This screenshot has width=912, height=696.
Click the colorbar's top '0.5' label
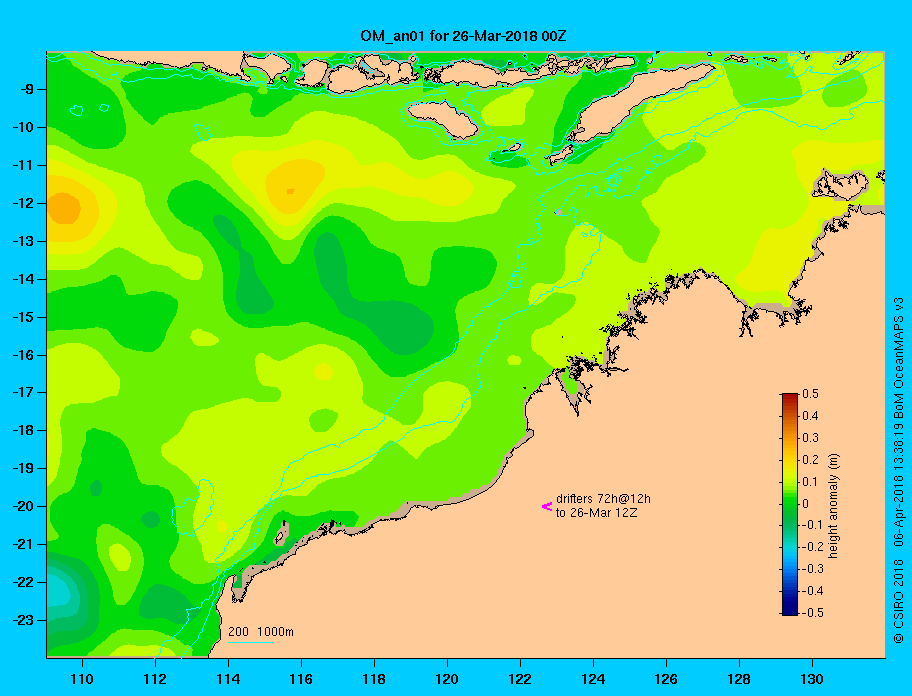810,394
